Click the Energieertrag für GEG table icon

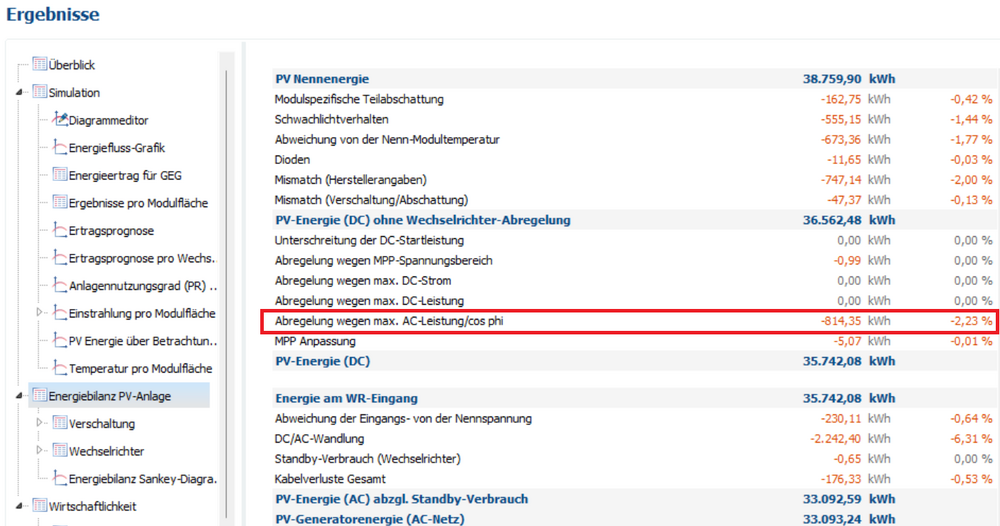pyautogui.click(x=60, y=175)
